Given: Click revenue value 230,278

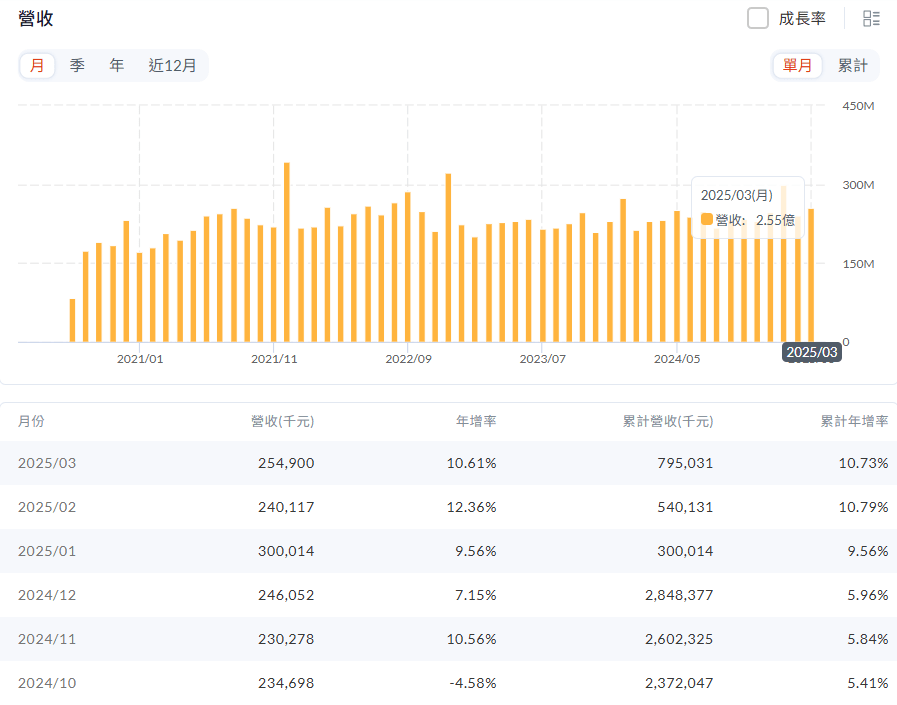Looking at the screenshot, I should 286,639.
